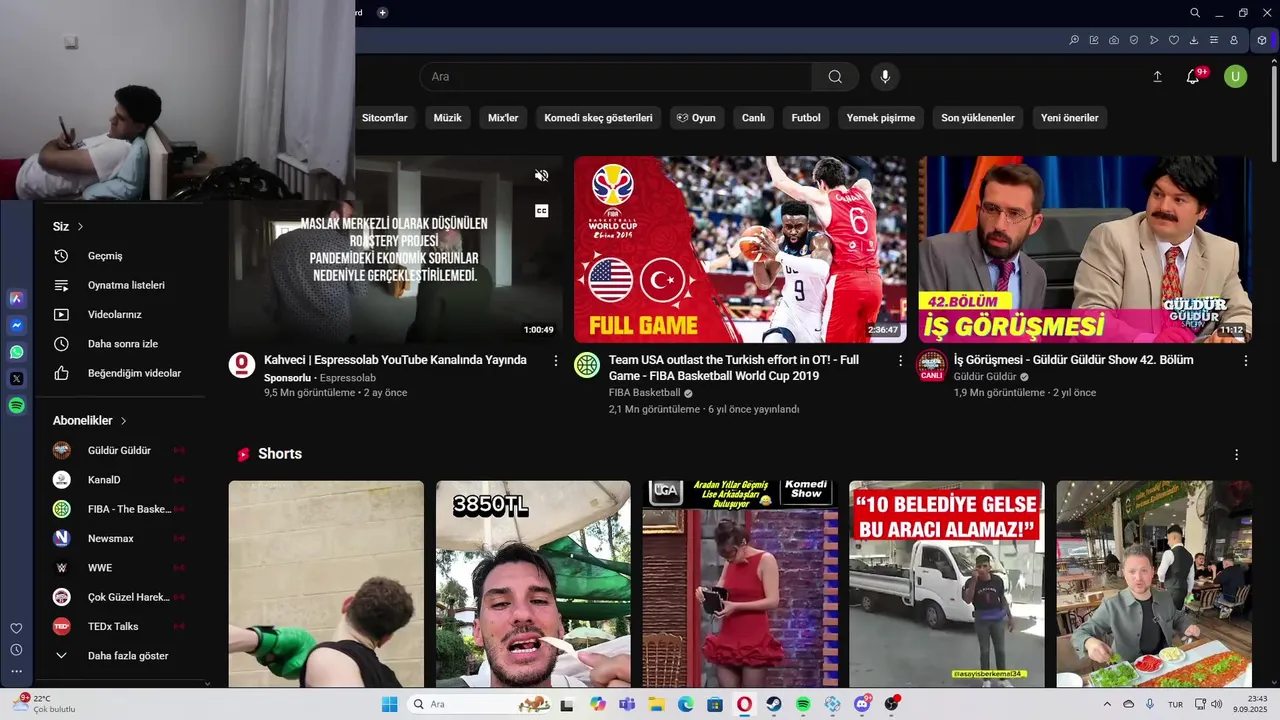Open the Opera profile icon

tap(1234, 40)
